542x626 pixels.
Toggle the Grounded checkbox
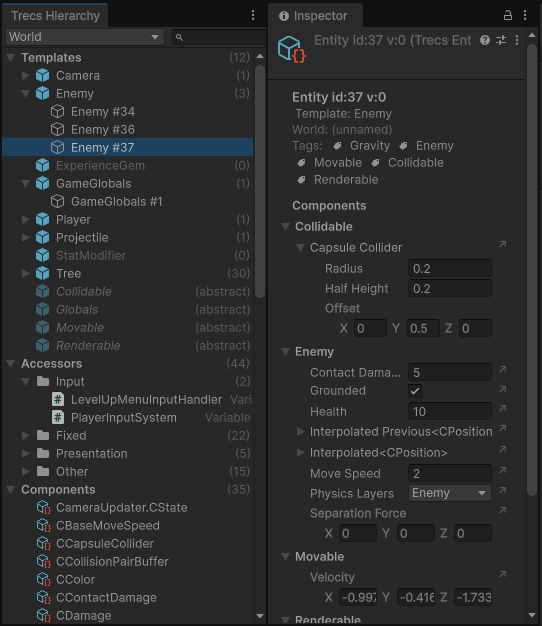[415, 391]
